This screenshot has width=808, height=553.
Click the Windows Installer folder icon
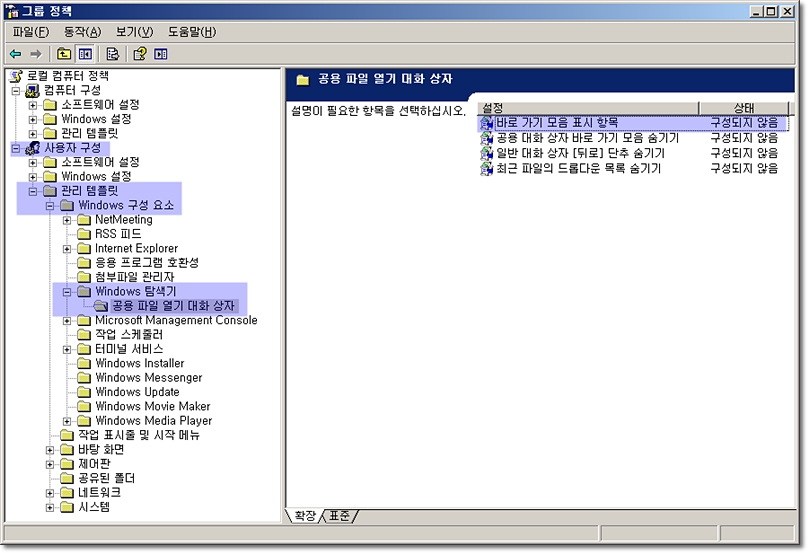pos(83,363)
